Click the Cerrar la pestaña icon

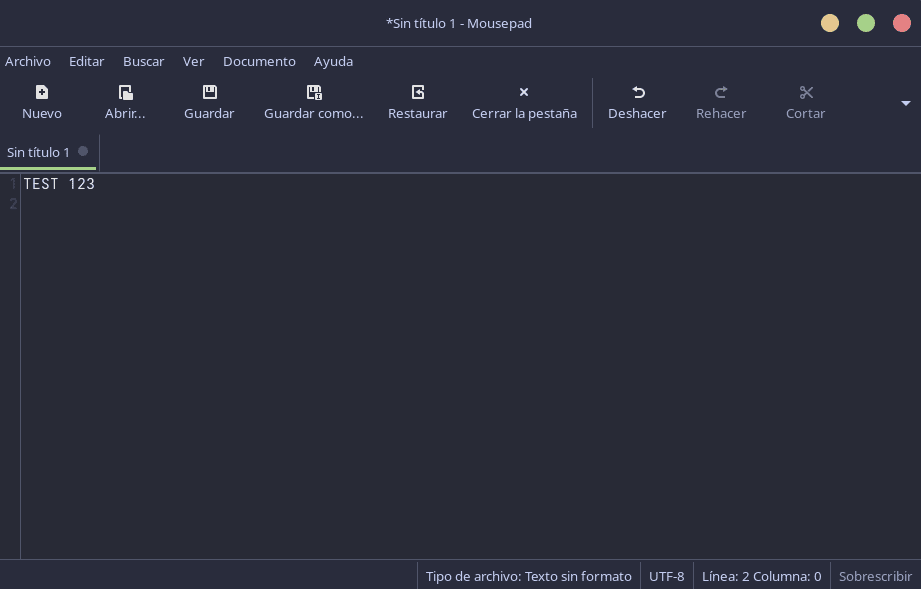[x=524, y=93]
